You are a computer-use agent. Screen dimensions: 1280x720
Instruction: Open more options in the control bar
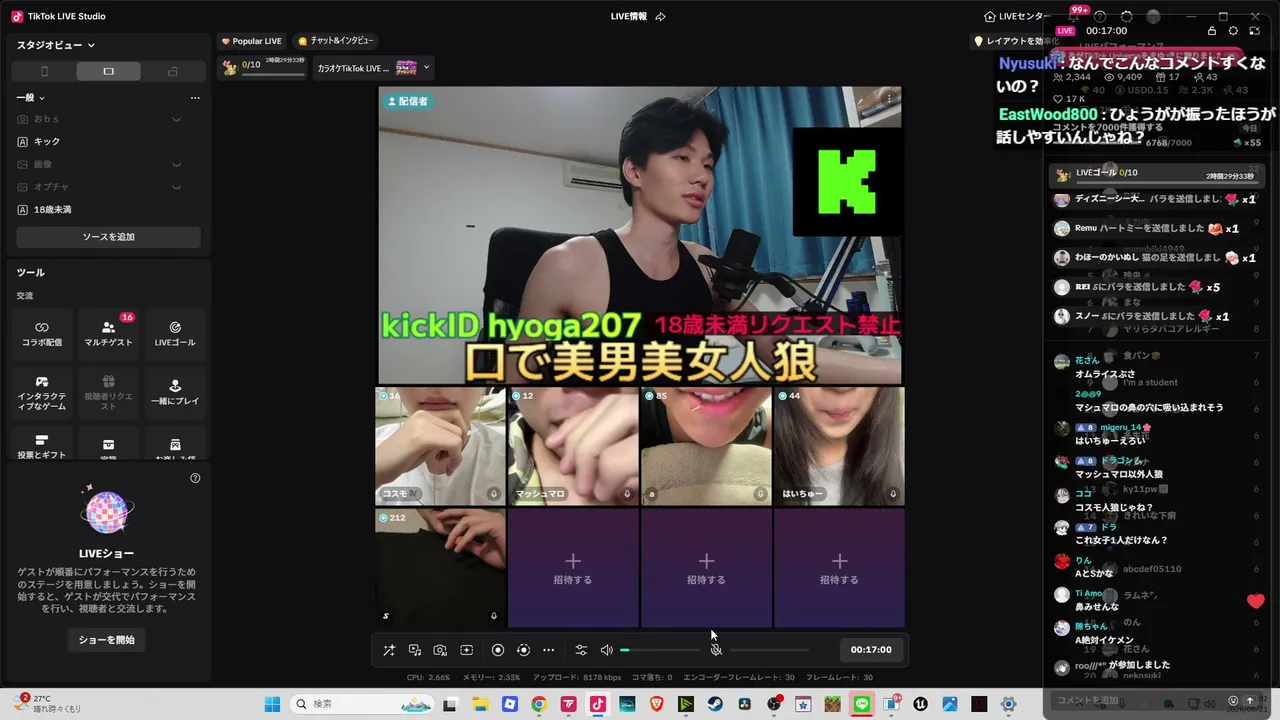[x=548, y=650]
